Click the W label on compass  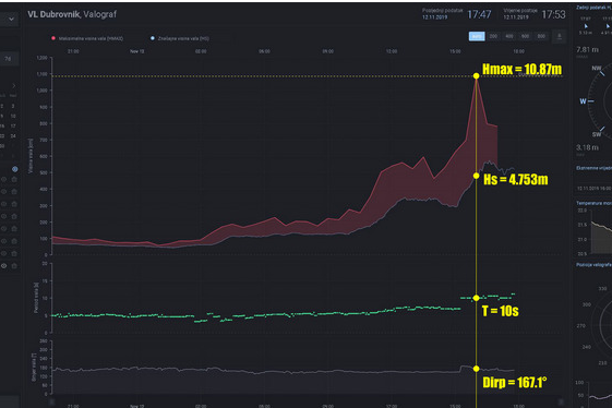pyautogui.click(x=583, y=100)
